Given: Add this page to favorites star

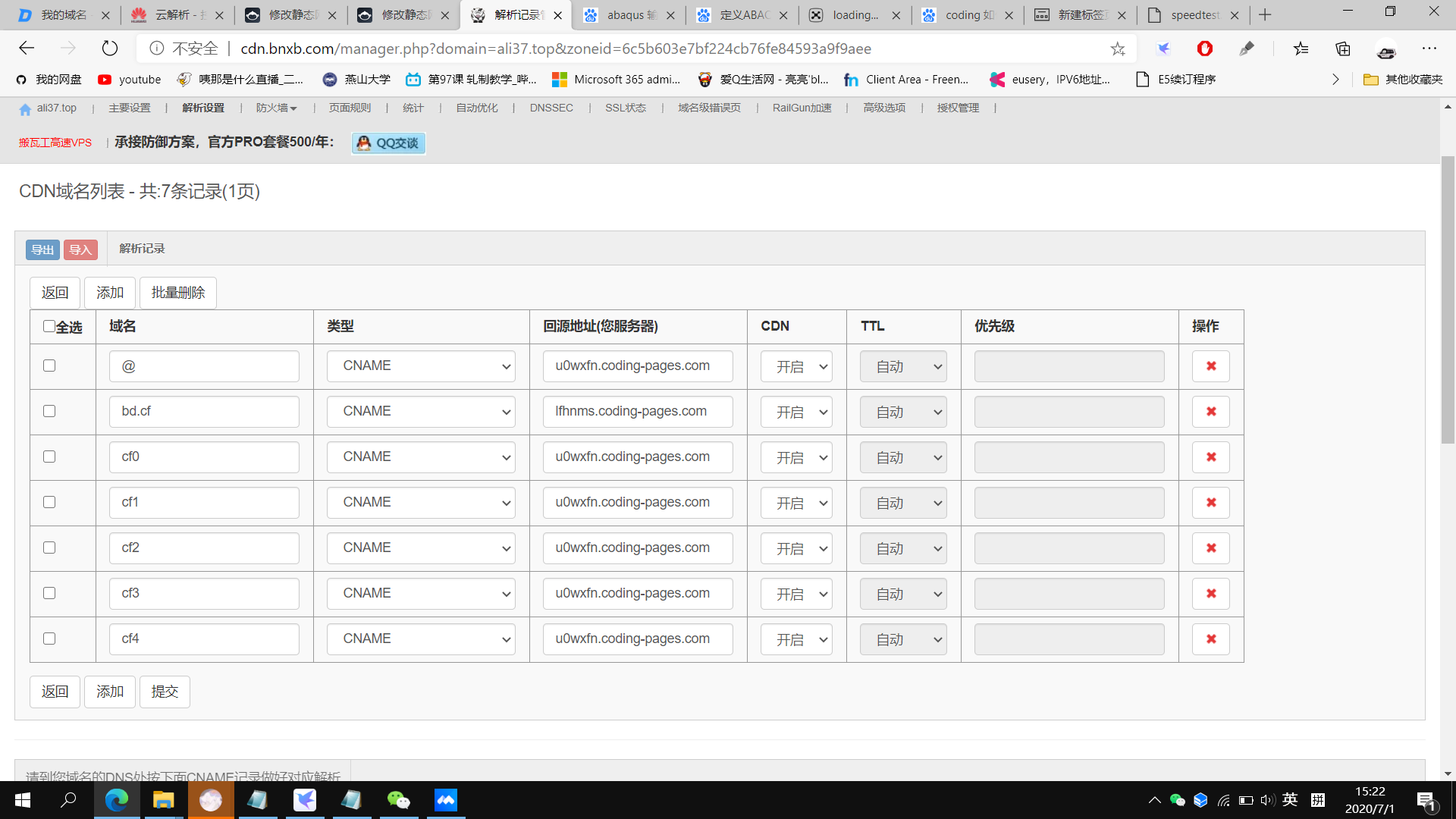Looking at the screenshot, I should point(1117,49).
